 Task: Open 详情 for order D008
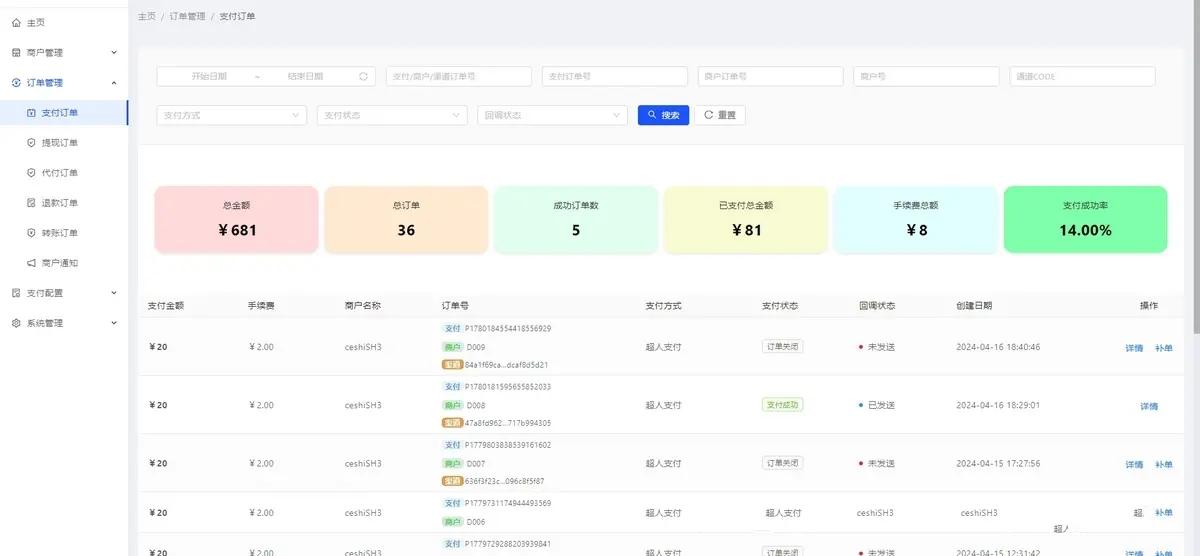pos(1149,406)
